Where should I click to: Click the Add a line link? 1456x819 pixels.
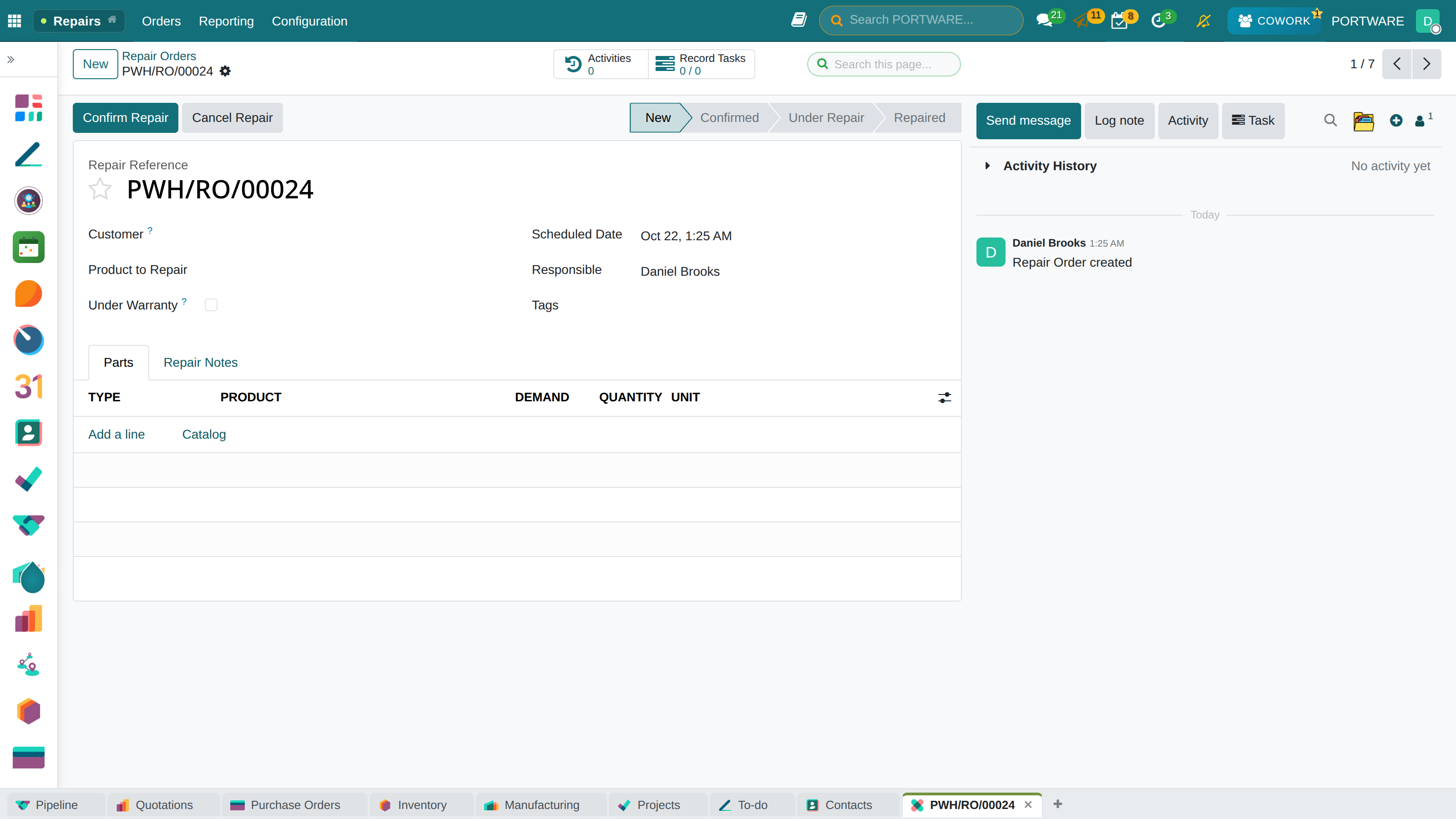point(116,434)
